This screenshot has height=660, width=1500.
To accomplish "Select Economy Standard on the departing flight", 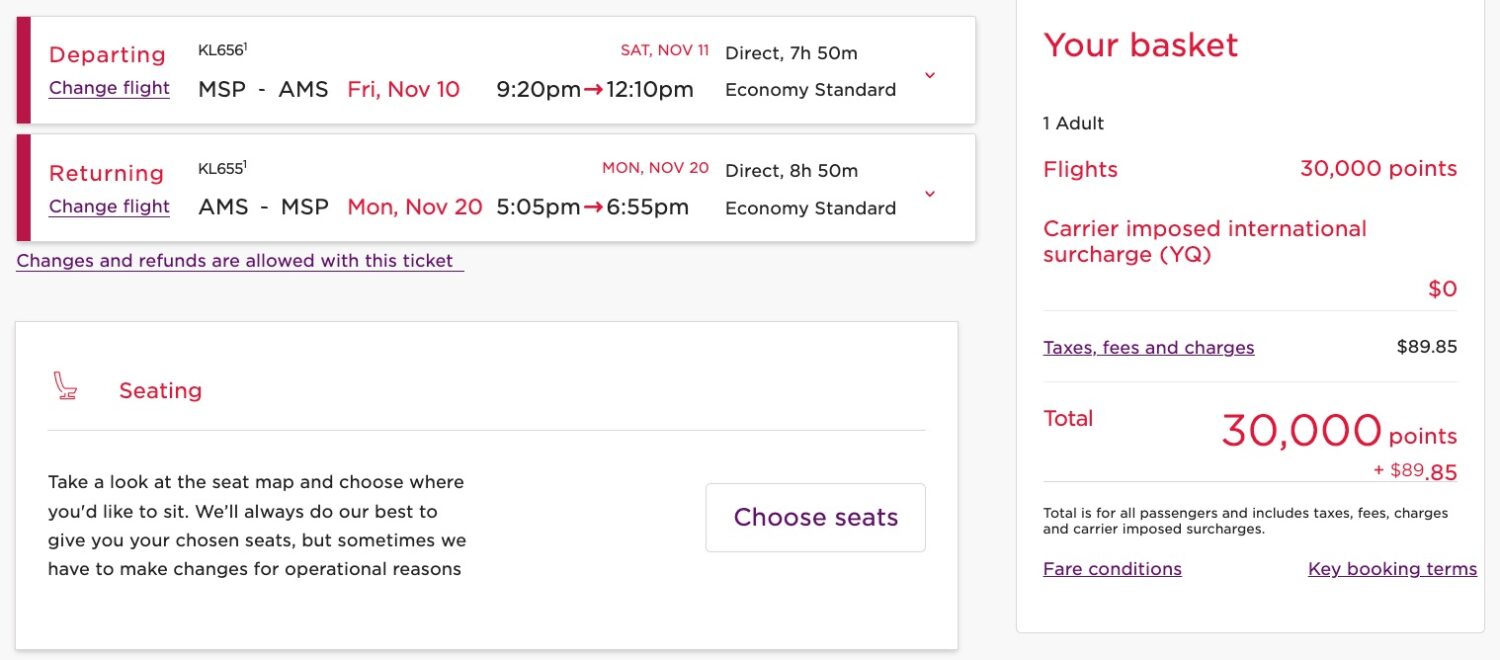I will [810, 89].
